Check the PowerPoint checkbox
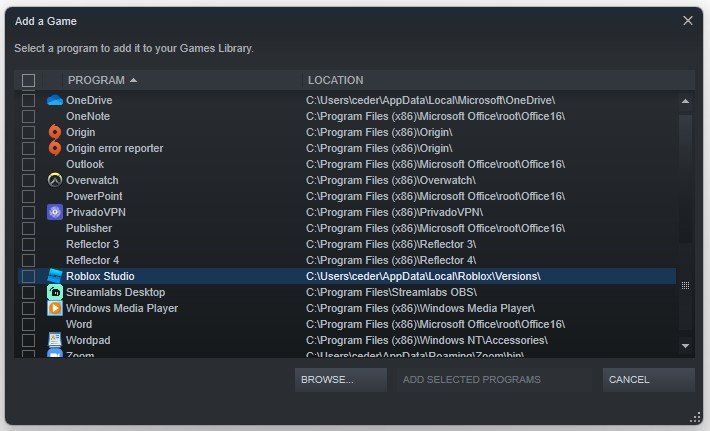 (x=29, y=196)
